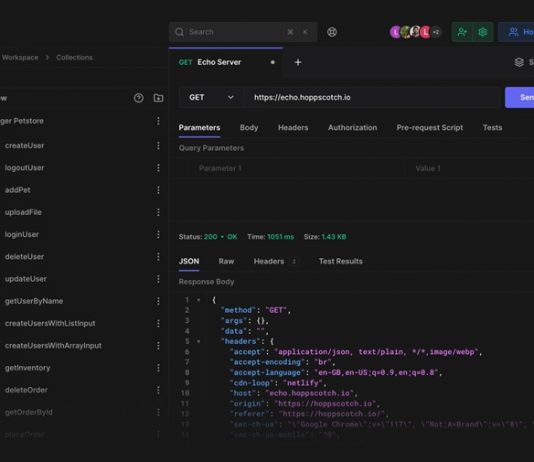Open more options for createUser
Screen dimensions: 534x462
click(x=158, y=146)
